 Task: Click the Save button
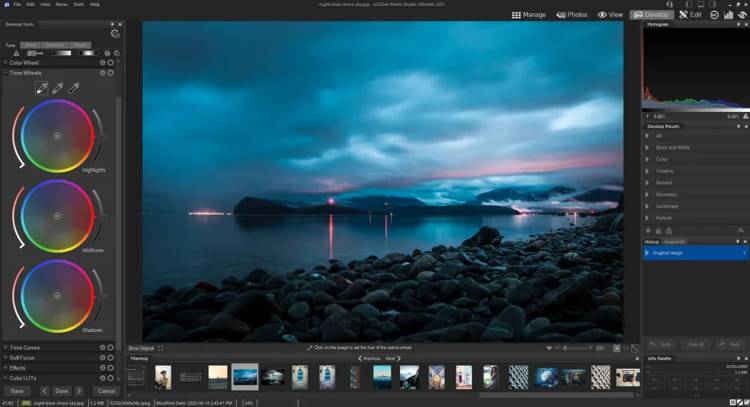17,391
